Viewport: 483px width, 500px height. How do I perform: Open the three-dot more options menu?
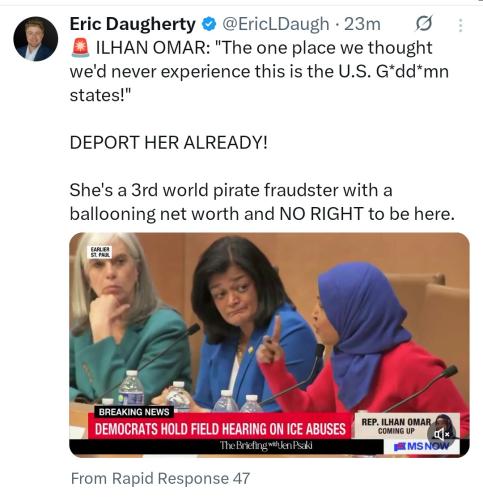[x=460, y=25]
